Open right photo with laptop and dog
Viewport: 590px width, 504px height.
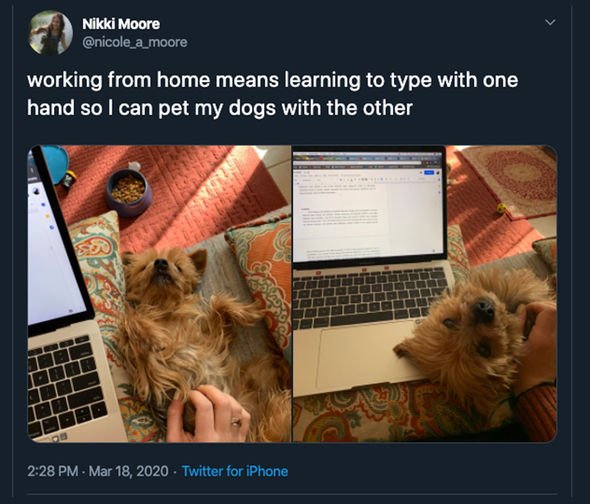point(425,294)
